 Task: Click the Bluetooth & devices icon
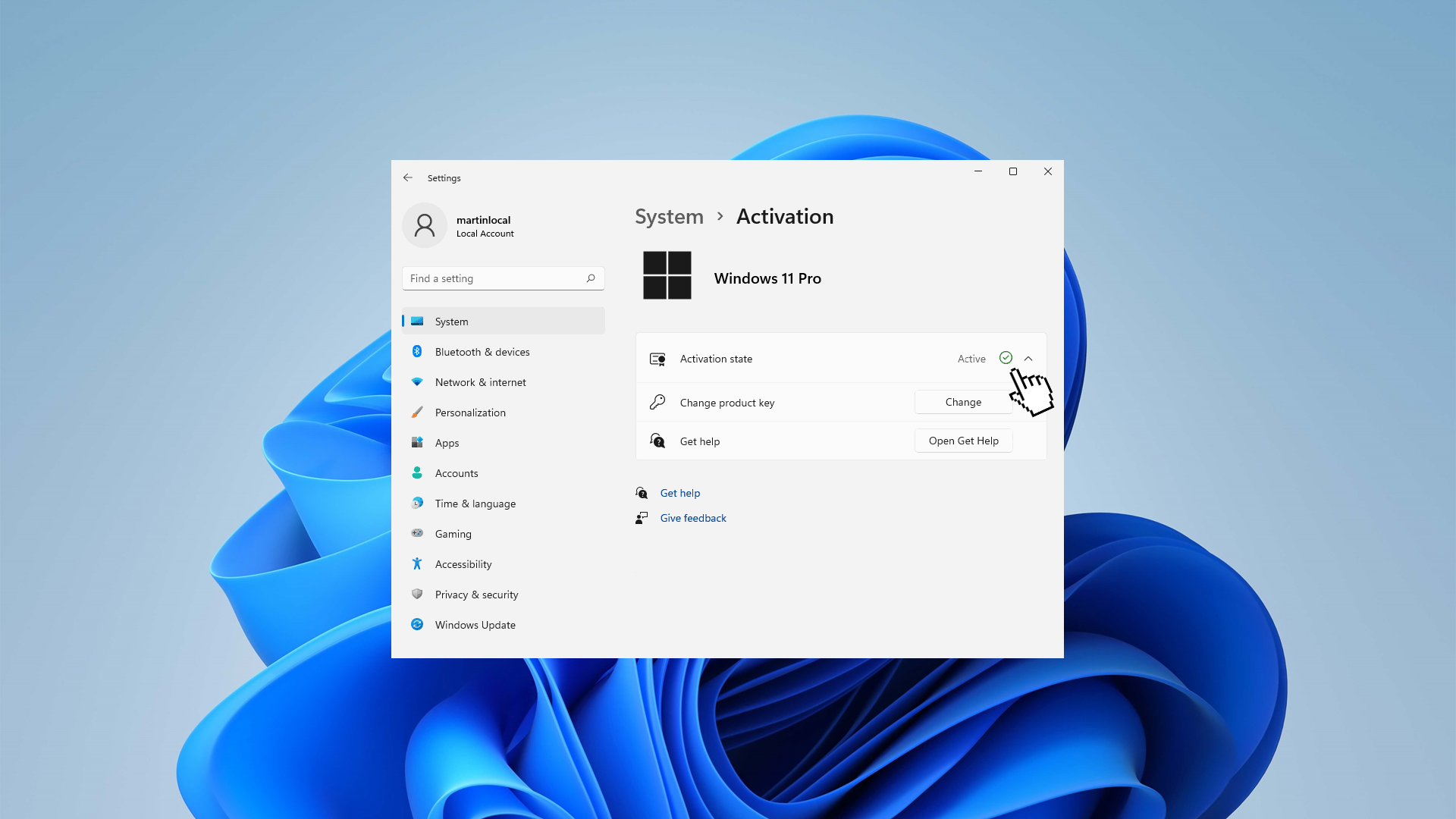pos(417,352)
